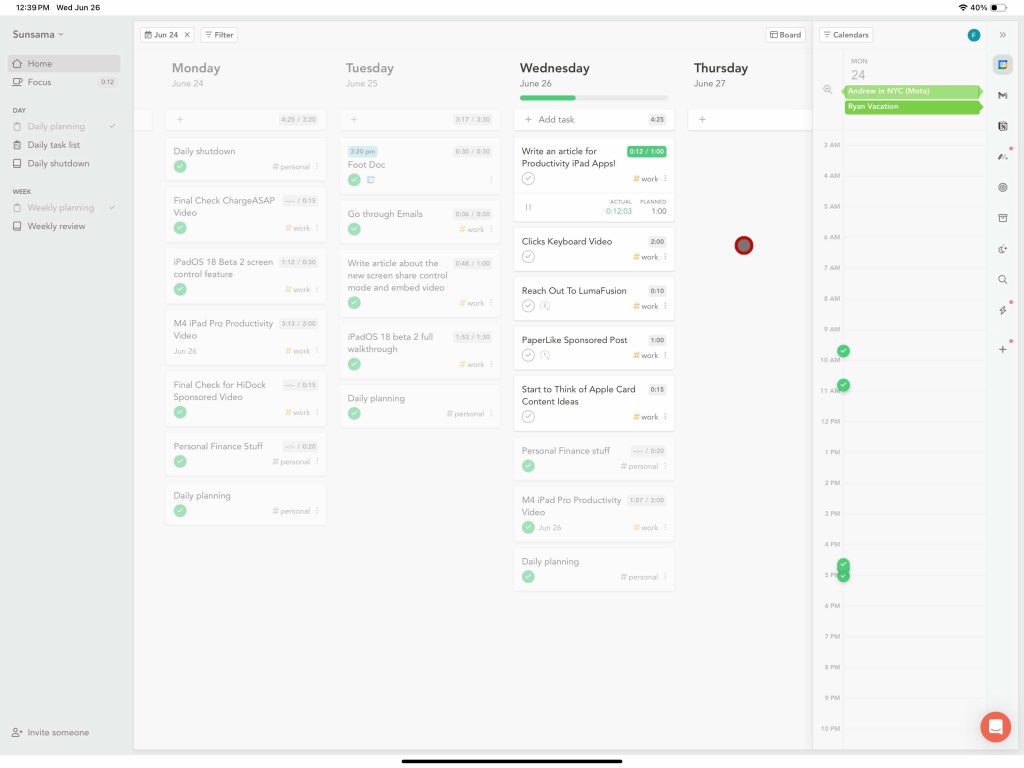Click the Board view button
Screen dimensions: 1024x768
(x=785, y=35)
